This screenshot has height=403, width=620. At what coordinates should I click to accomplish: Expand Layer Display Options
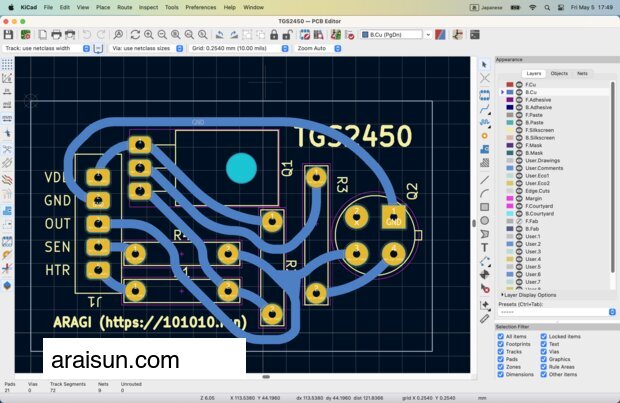coord(529,295)
